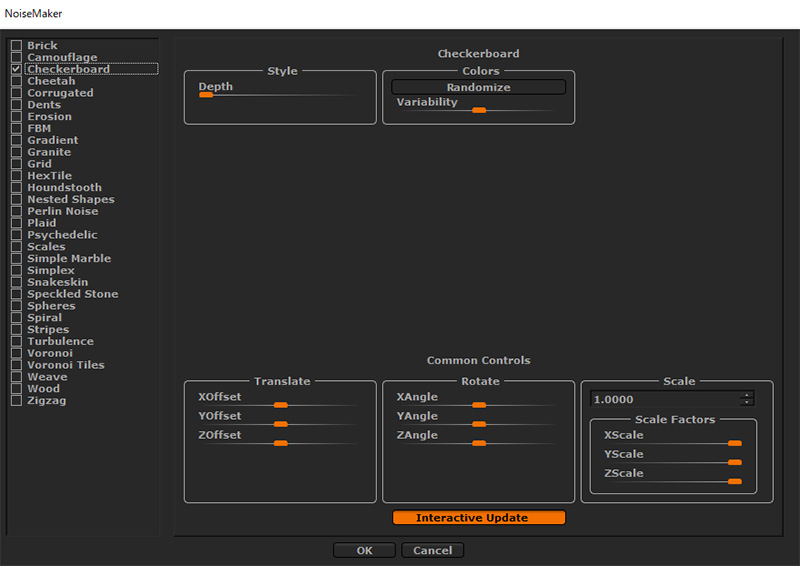This screenshot has height=566, width=800.
Task: Check the Perlin Noise checkbox
Action: click(16, 211)
